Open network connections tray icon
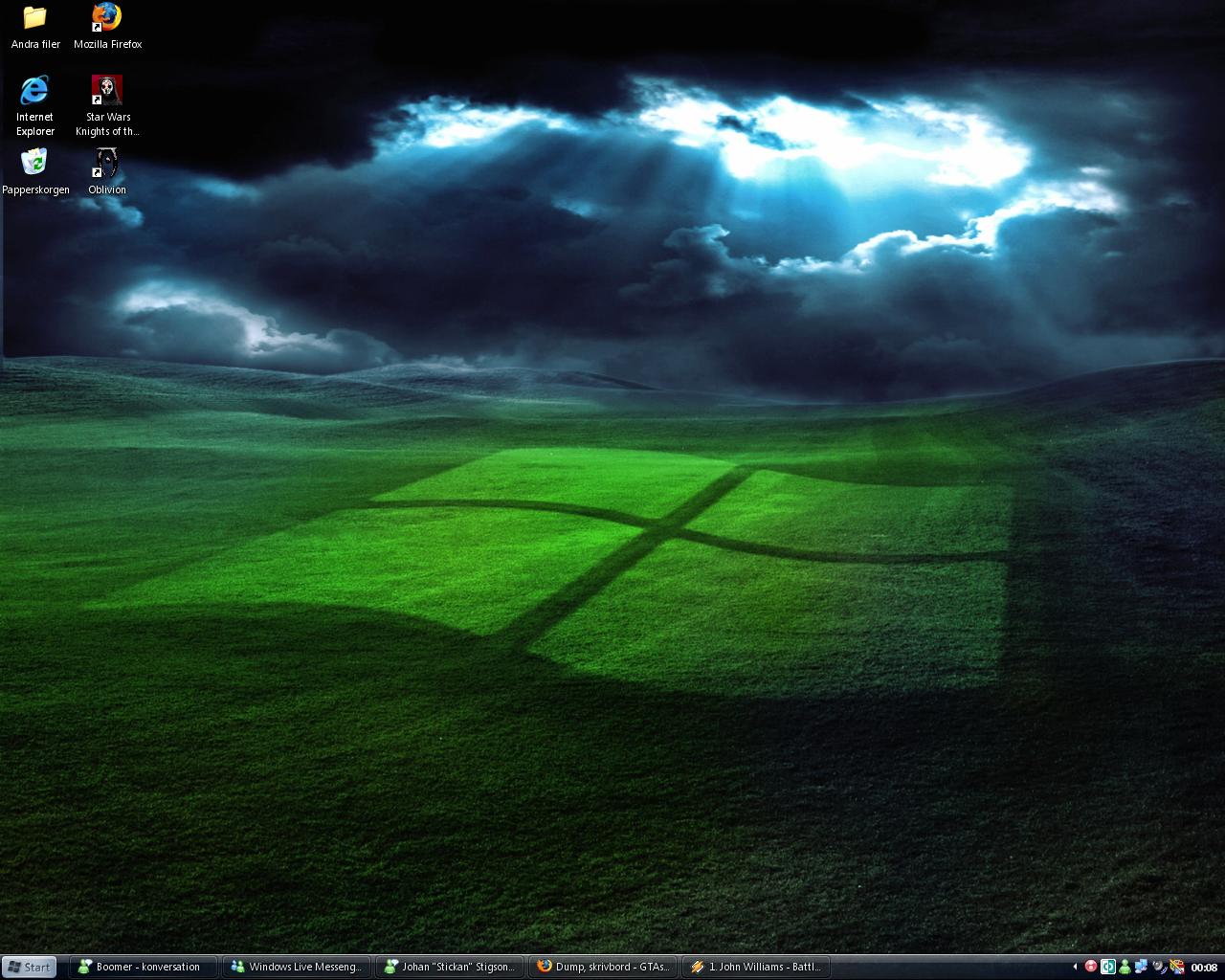The image size is (1225, 980). coord(1141,967)
